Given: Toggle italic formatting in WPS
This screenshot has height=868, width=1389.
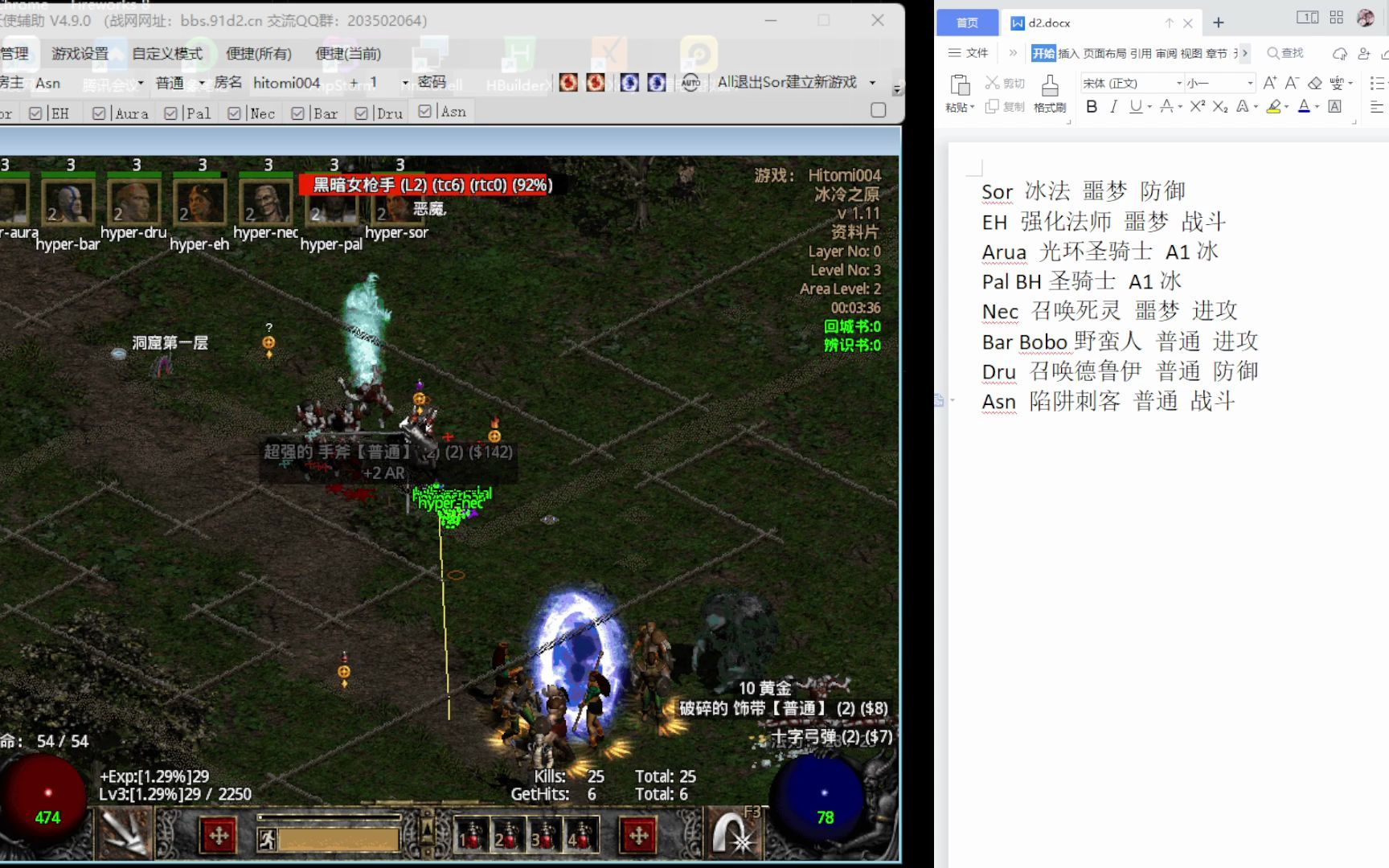Looking at the screenshot, I should pyautogui.click(x=1113, y=107).
